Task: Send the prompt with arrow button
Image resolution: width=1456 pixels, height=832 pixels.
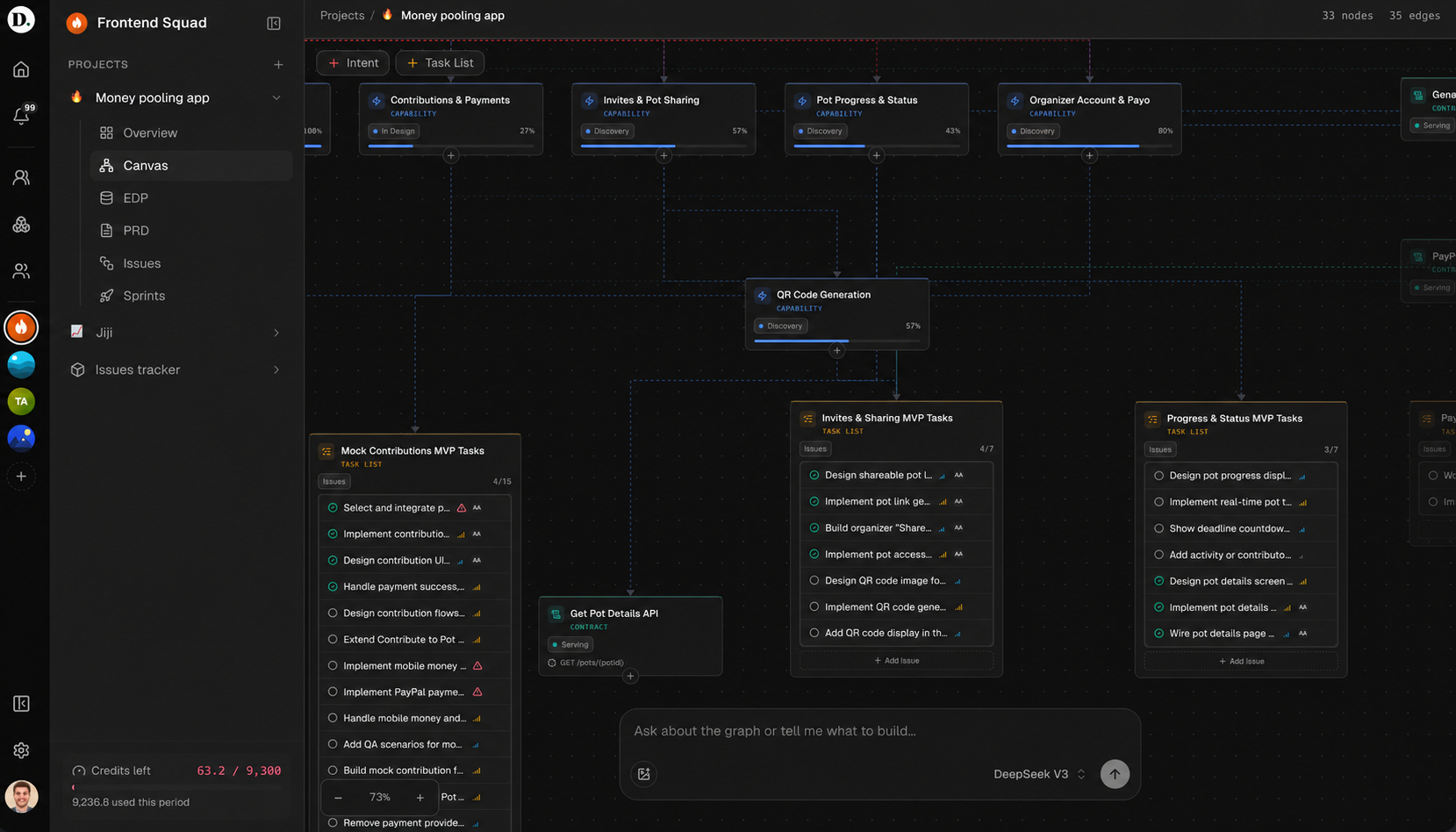Action: click(x=1115, y=774)
